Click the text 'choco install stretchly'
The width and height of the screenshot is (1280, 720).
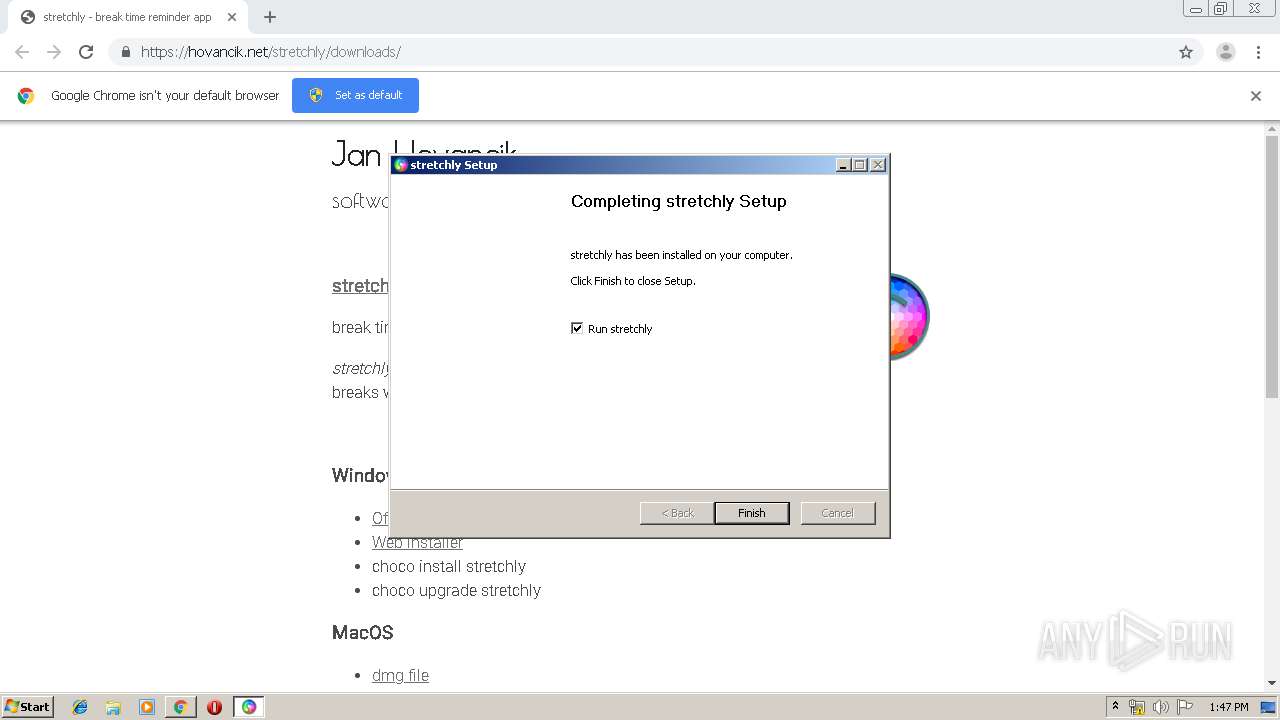449,566
